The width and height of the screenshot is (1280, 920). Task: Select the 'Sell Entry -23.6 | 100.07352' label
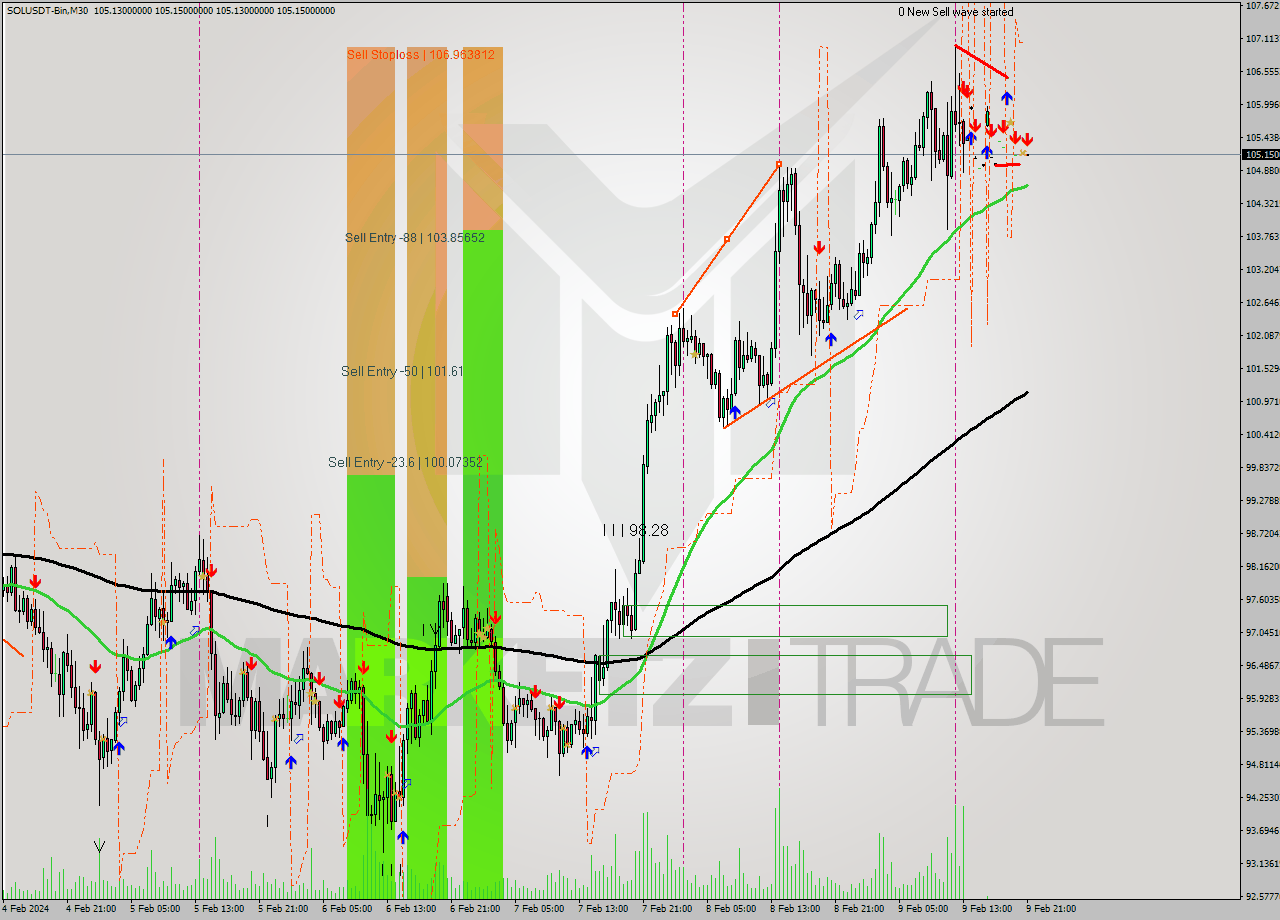[x=405, y=462]
